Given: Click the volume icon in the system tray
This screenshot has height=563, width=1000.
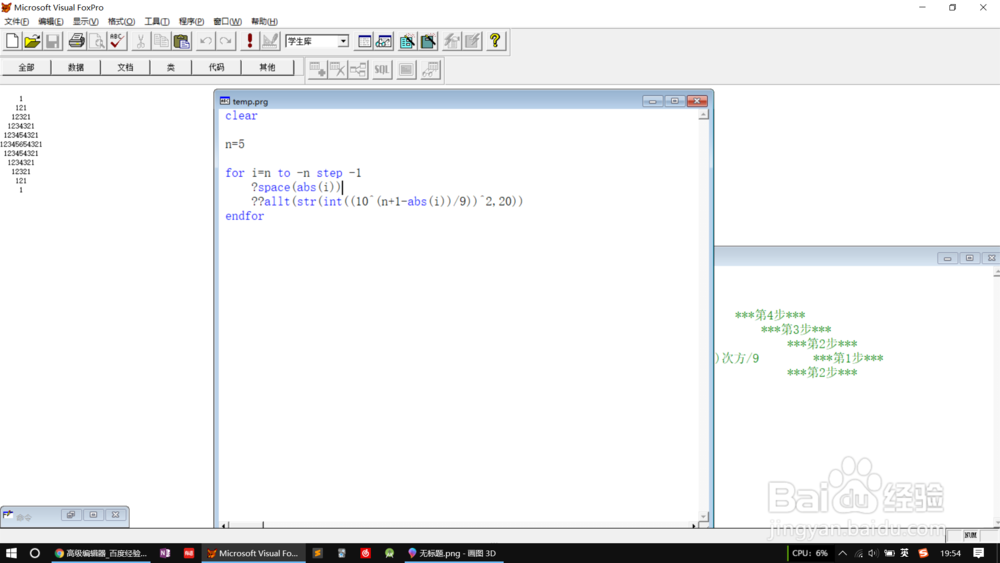Looking at the screenshot, I should 873,553.
